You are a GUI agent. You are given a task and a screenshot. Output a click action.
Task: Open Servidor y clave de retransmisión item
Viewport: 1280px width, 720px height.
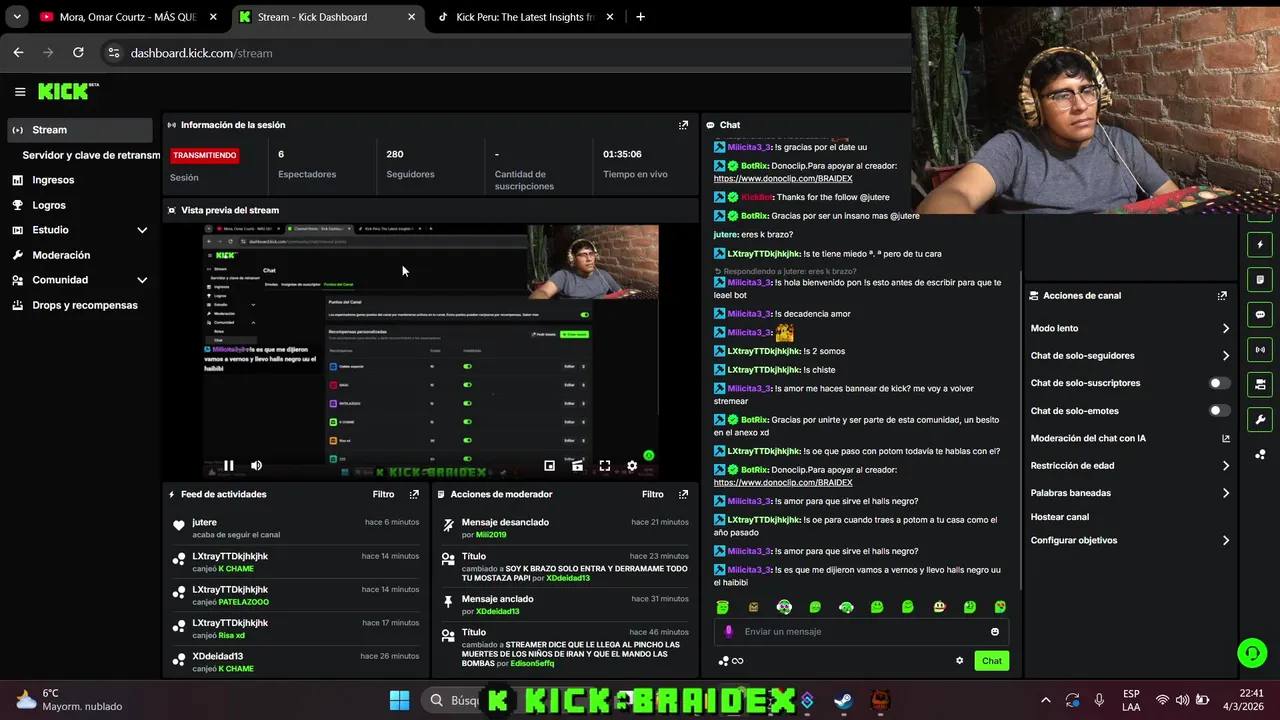91,155
